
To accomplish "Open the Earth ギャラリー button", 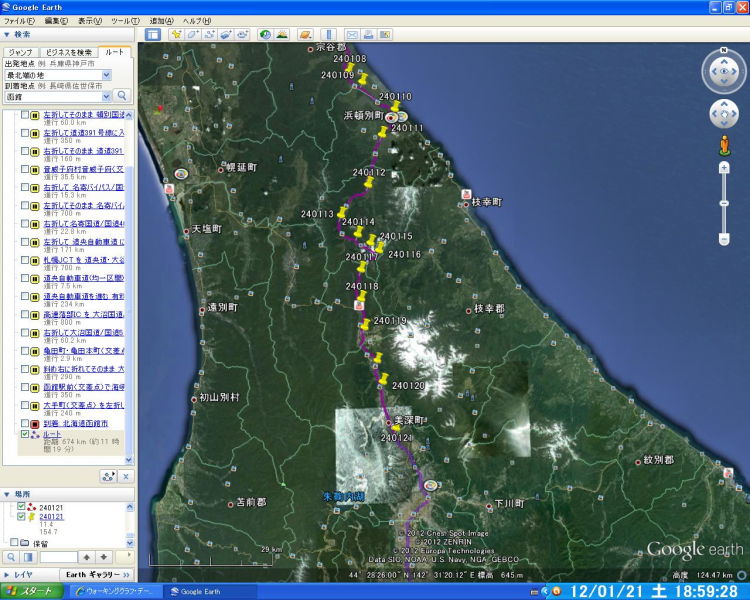I will (x=97, y=575).
